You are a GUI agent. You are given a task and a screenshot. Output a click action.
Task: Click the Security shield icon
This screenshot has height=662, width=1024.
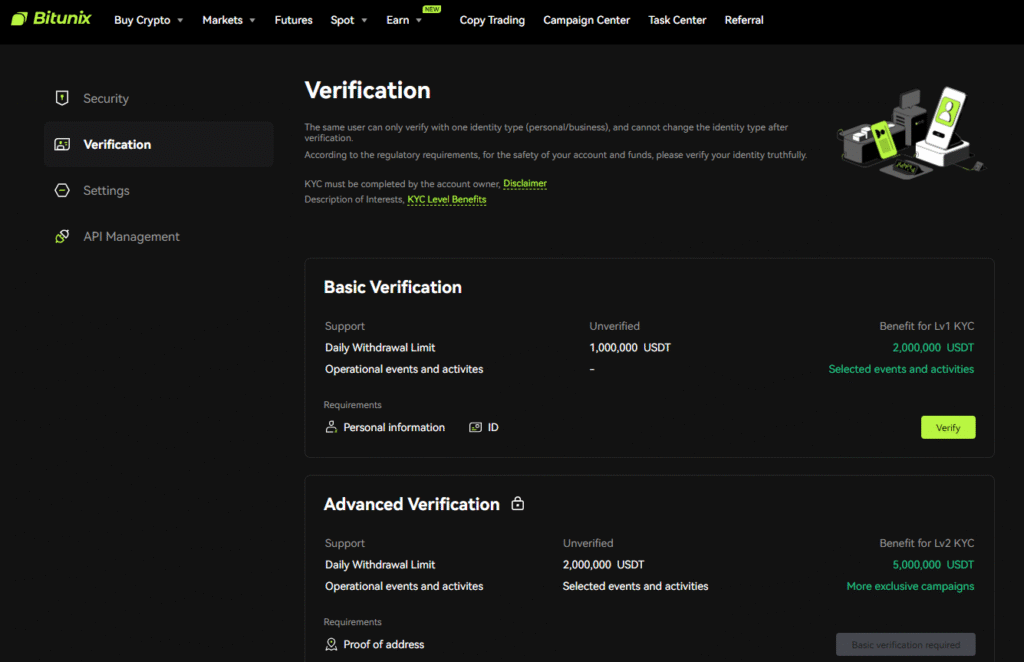(62, 98)
